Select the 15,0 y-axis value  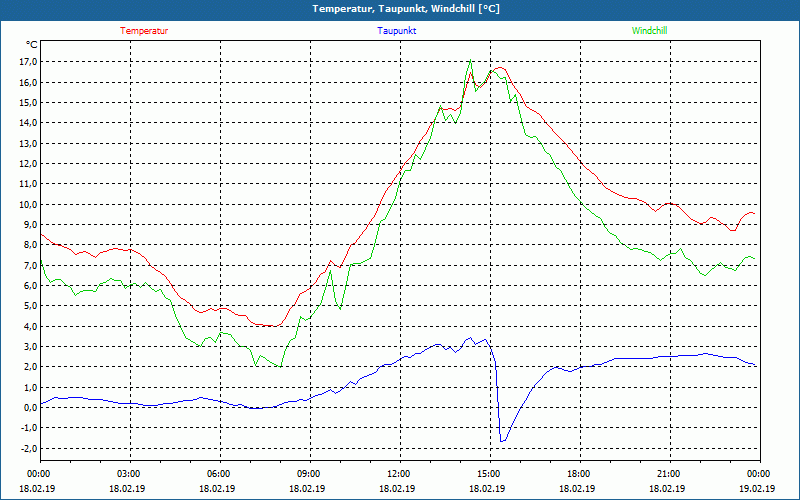pyautogui.click(x=28, y=103)
